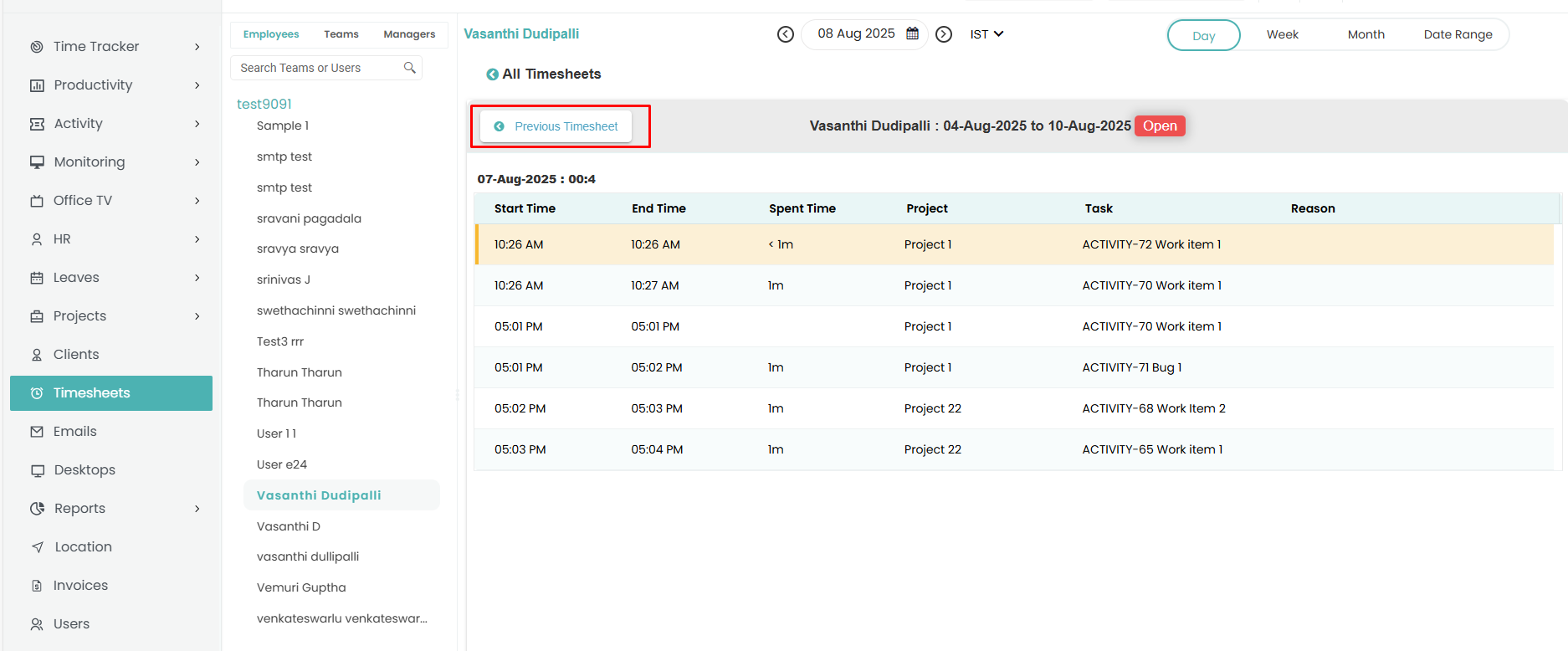
Task: Select employee sravani pagadala
Action: 309,218
